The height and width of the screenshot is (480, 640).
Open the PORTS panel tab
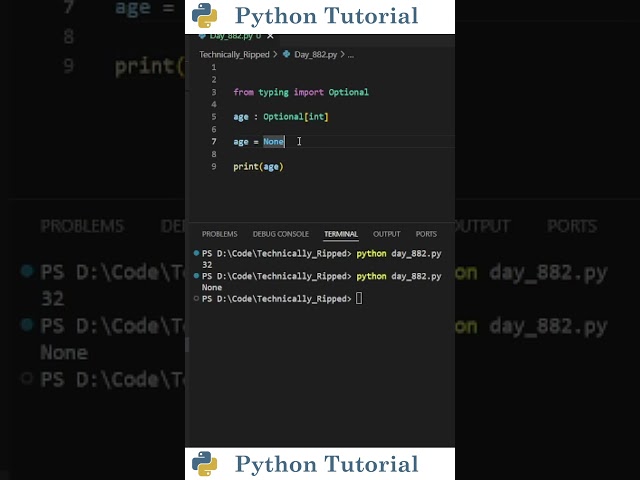(426, 234)
